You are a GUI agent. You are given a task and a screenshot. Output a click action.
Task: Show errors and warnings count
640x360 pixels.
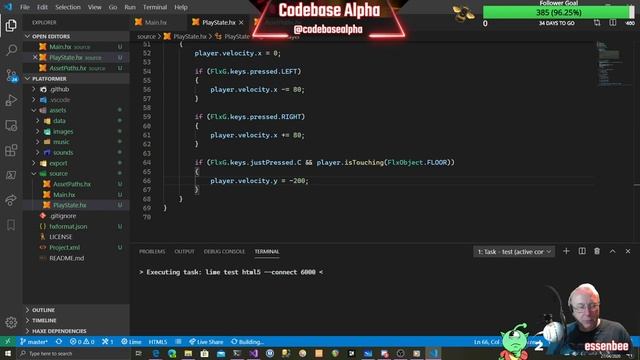pyautogui.click(x=82, y=342)
